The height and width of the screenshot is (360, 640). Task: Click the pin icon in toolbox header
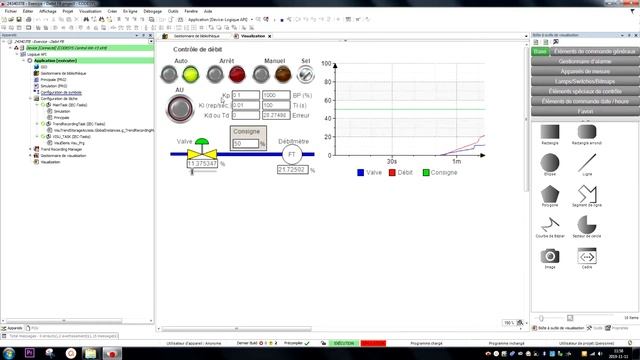629,36
